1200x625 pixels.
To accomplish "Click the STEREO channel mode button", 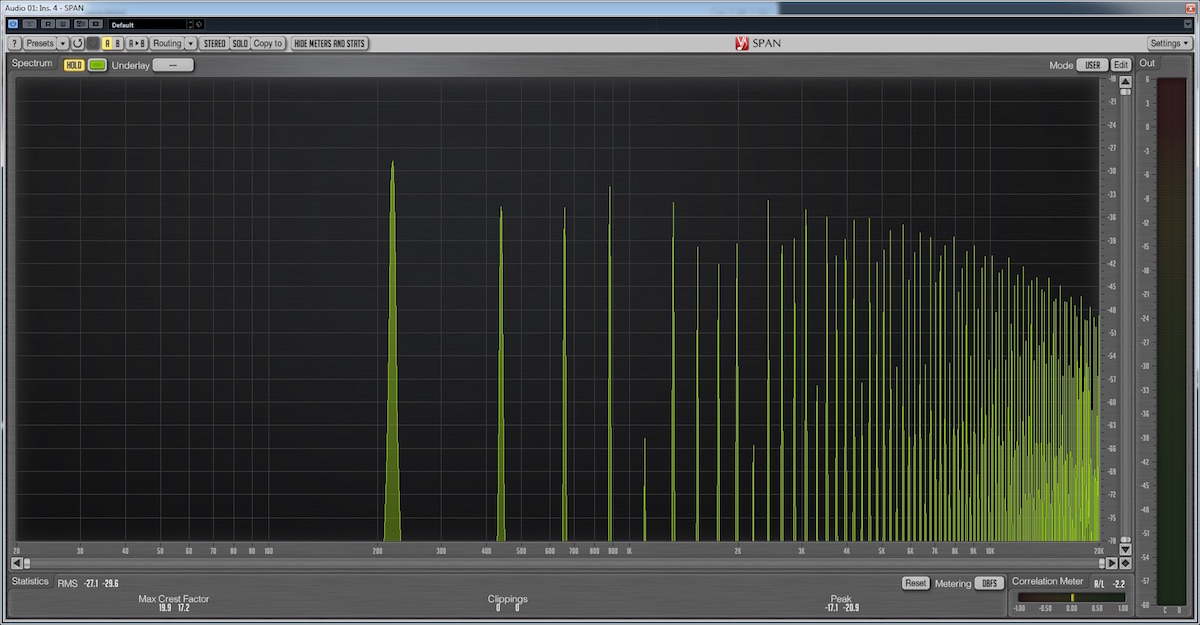I will point(214,43).
